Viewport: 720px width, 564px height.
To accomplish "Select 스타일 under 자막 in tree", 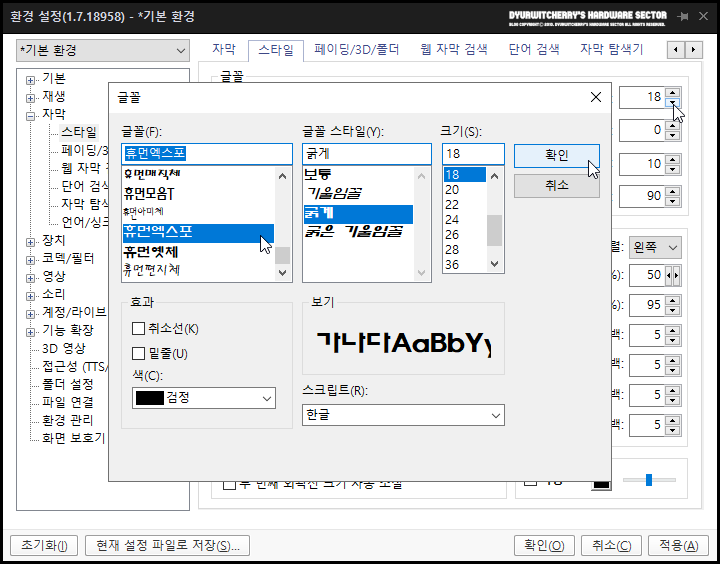I will (x=79, y=132).
